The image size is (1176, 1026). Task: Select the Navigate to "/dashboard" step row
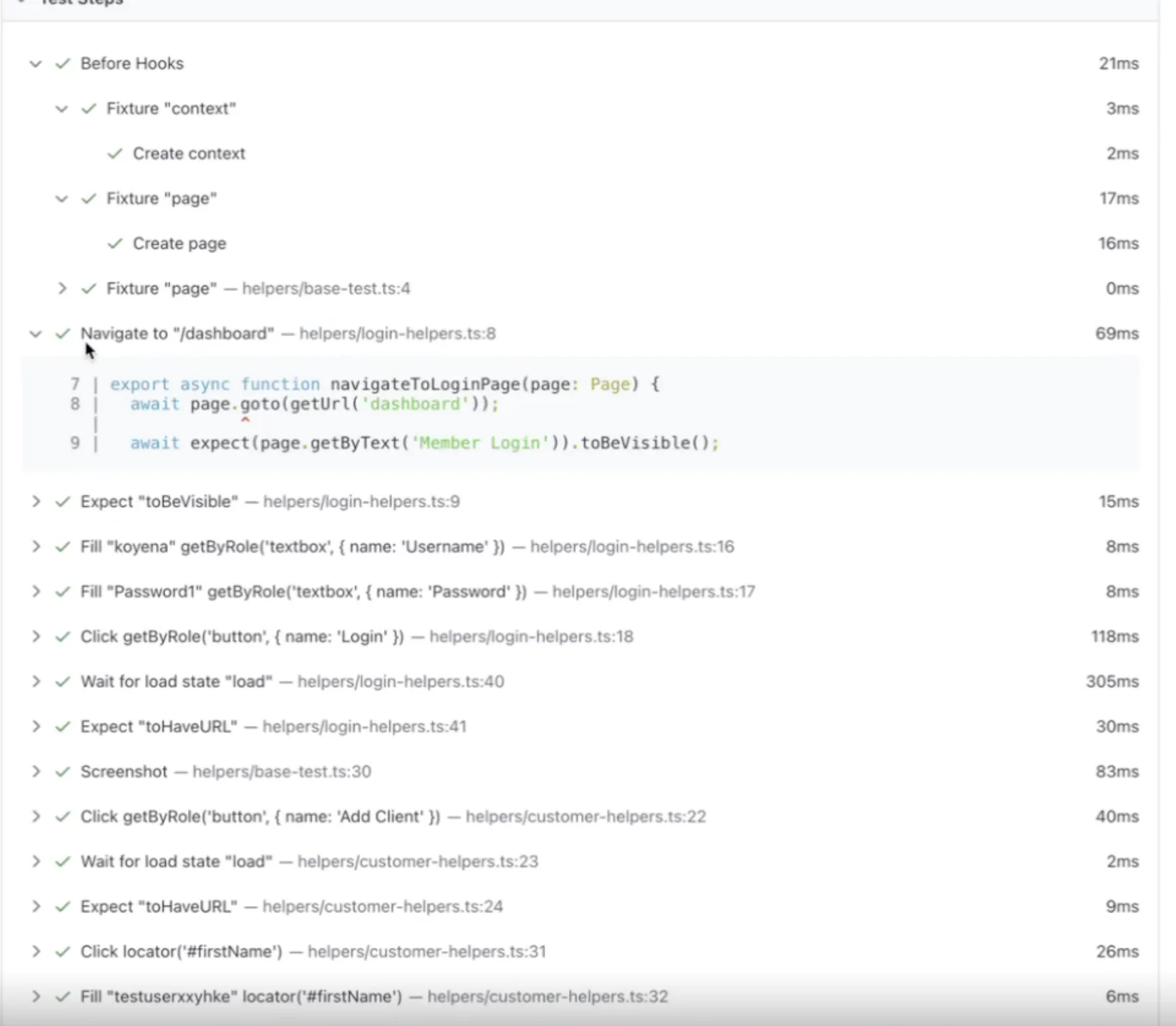tap(177, 333)
